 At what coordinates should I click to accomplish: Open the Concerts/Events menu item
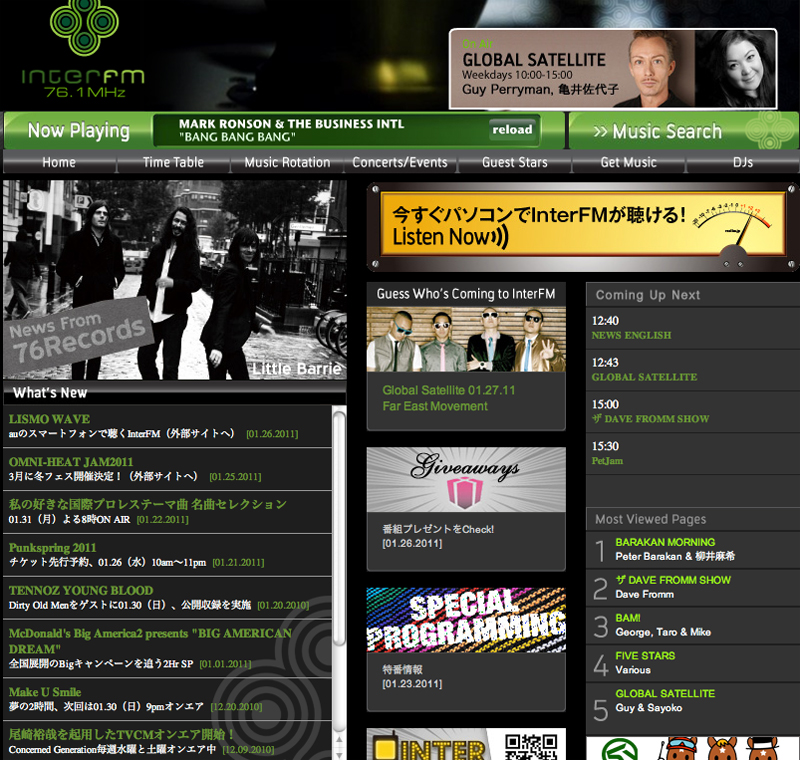click(400, 162)
